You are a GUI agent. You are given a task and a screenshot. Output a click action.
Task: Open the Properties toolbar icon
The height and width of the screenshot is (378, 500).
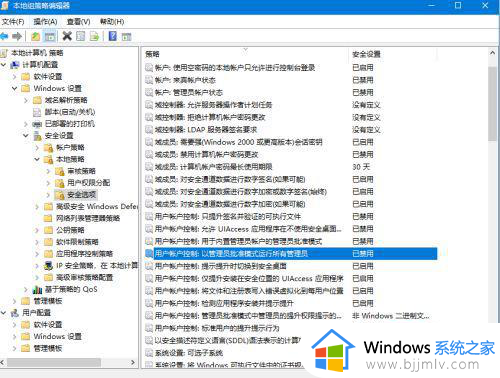point(81,36)
